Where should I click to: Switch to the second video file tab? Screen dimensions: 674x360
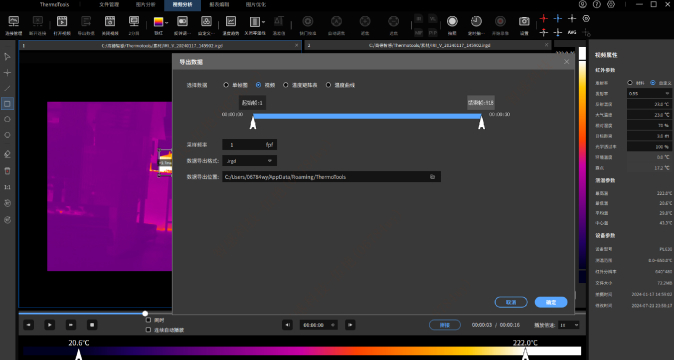click(x=428, y=45)
